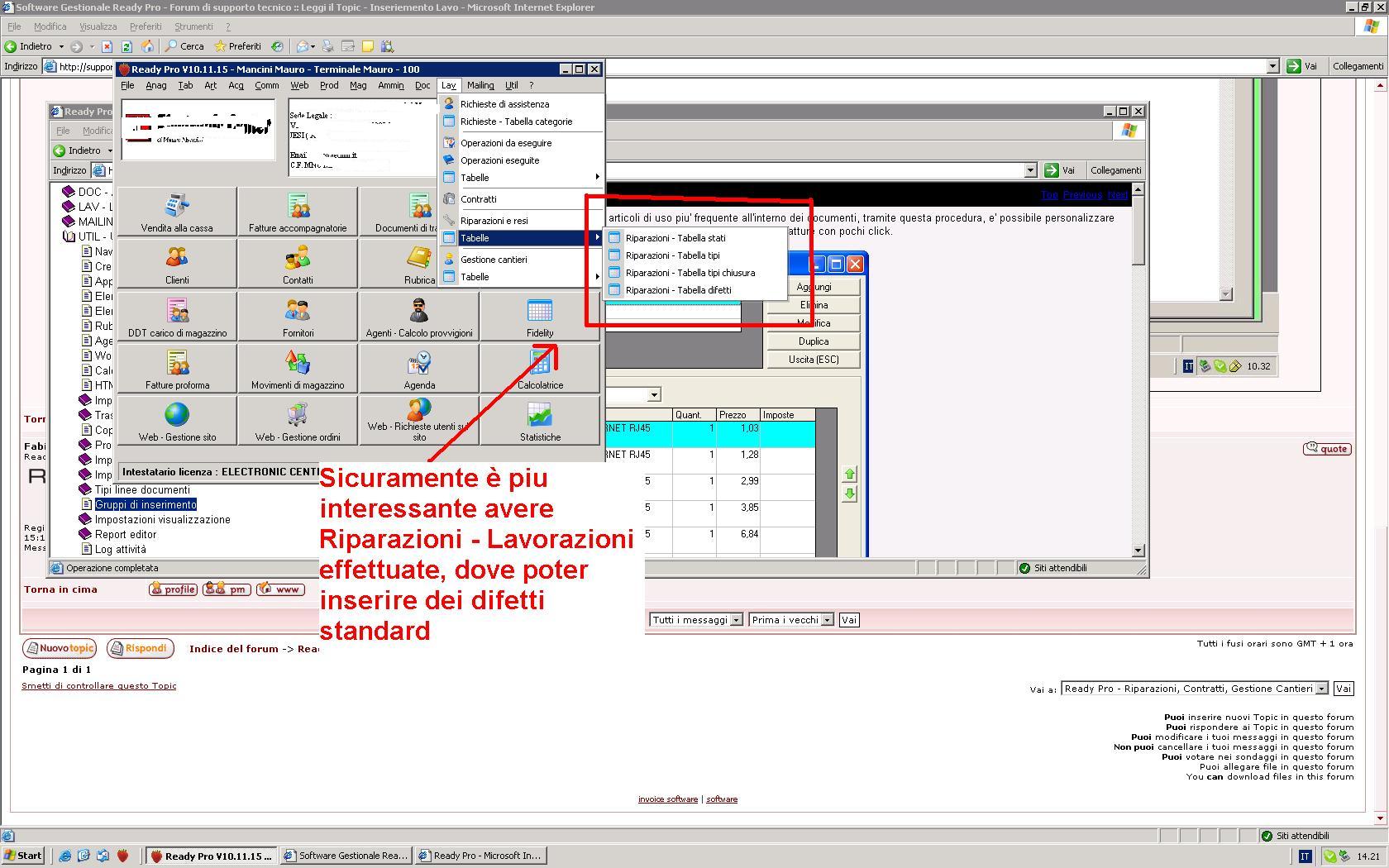Click Duplica button in embedded window
Image resolution: width=1389 pixels, height=868 pixels.
pos(814,341)
